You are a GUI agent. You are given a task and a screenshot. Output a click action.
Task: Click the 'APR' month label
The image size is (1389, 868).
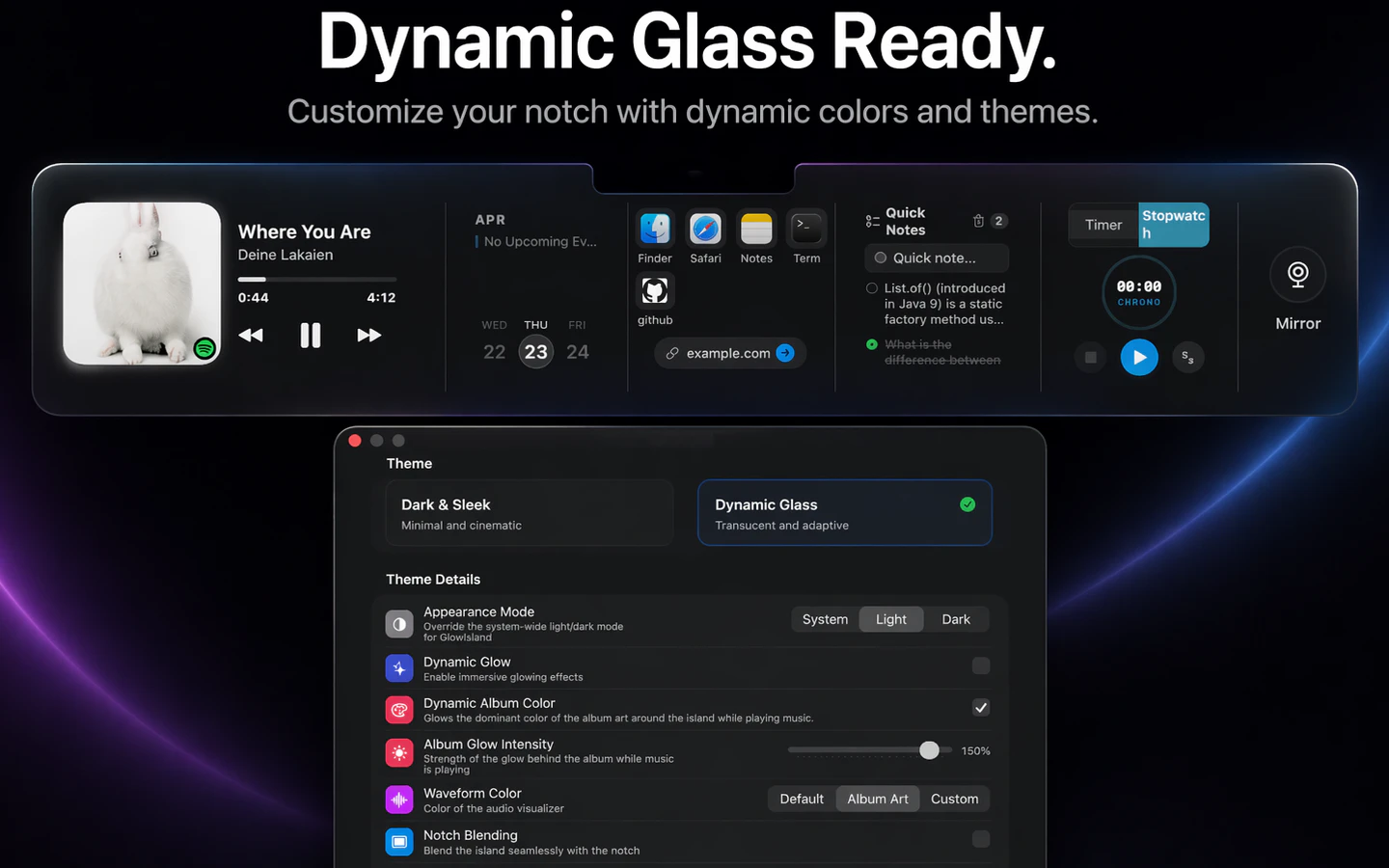[490, 220]
